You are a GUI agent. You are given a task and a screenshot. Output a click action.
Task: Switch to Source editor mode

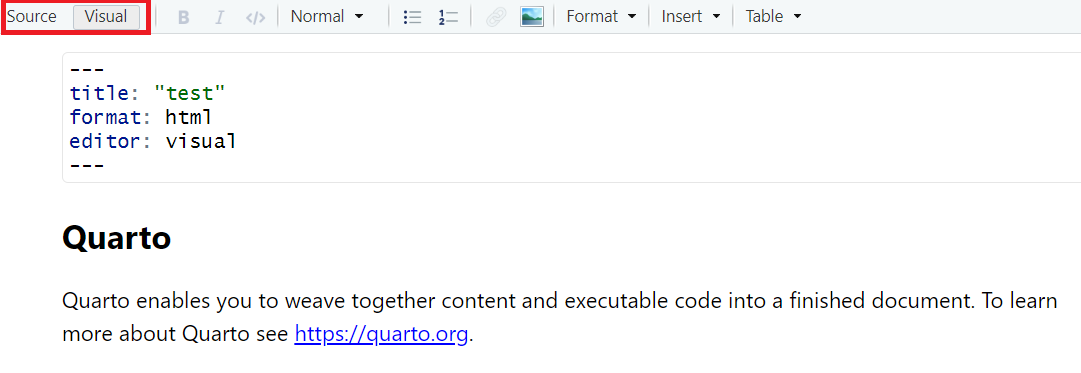point(32,17)
